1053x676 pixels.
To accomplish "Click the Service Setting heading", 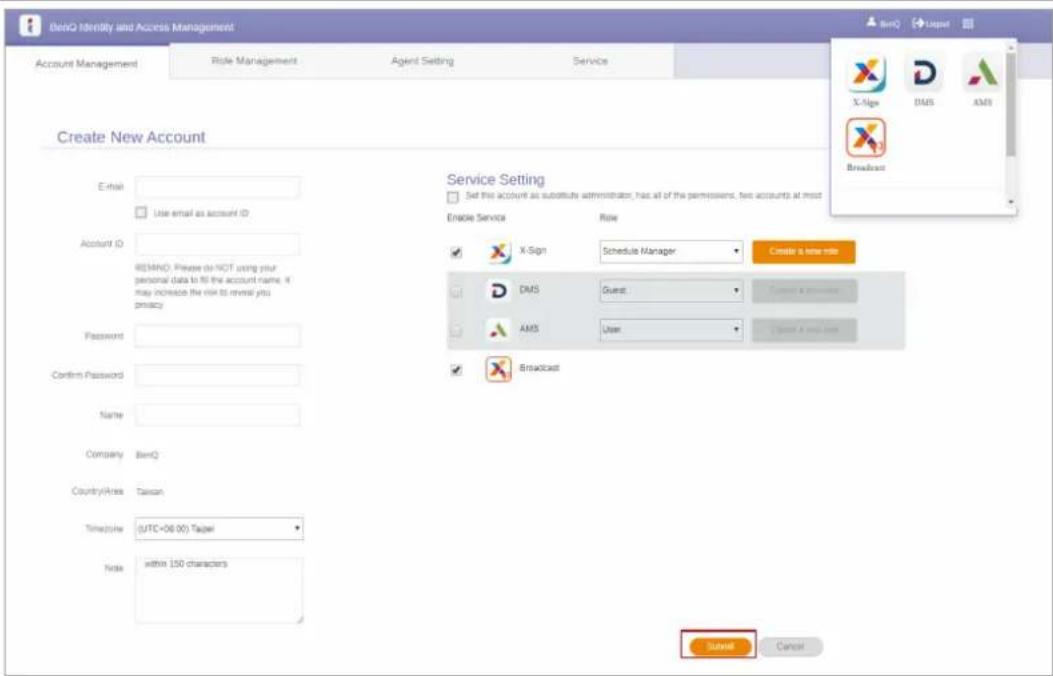I will click(496, 179).
